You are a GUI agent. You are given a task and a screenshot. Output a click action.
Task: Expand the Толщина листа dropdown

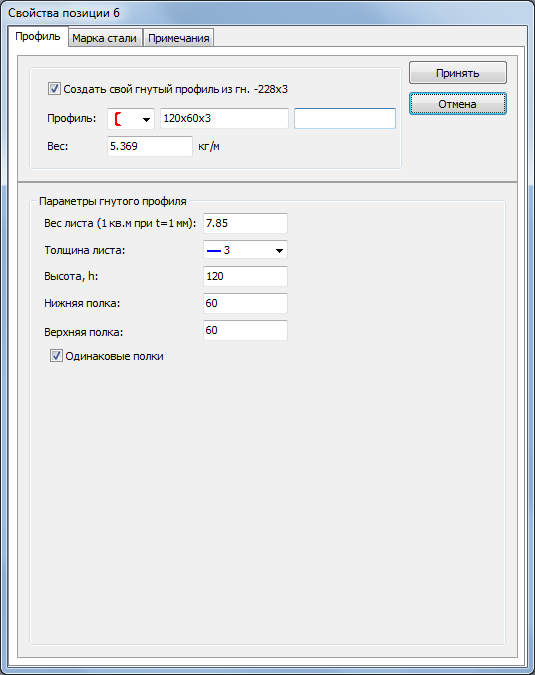[x=279, y=251]
